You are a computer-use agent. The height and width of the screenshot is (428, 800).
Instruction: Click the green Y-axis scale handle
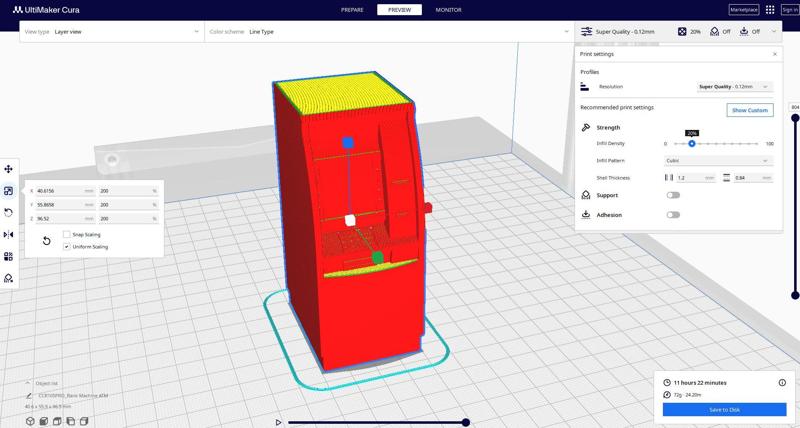pyautogui.click(x=378, y=258)
